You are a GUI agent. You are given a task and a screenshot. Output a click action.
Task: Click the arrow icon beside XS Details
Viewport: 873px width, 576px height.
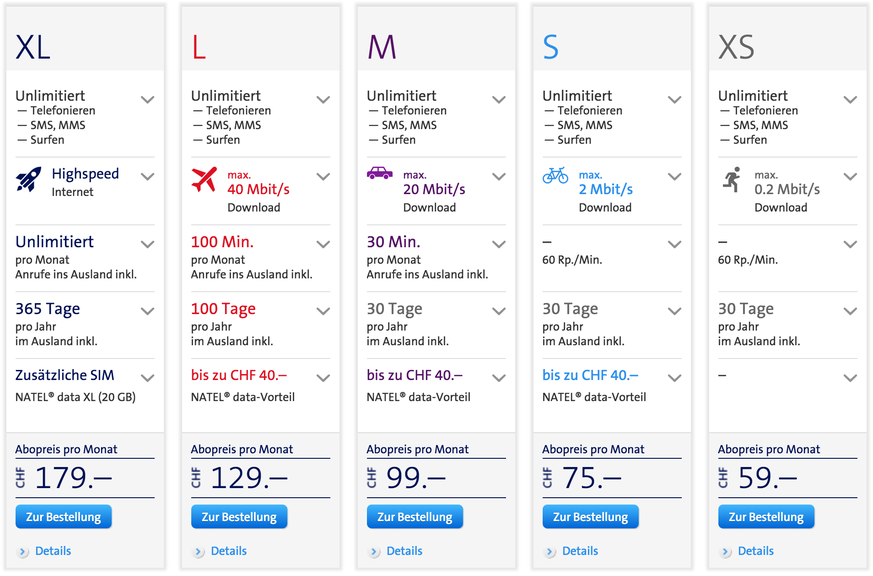(725, 552)
